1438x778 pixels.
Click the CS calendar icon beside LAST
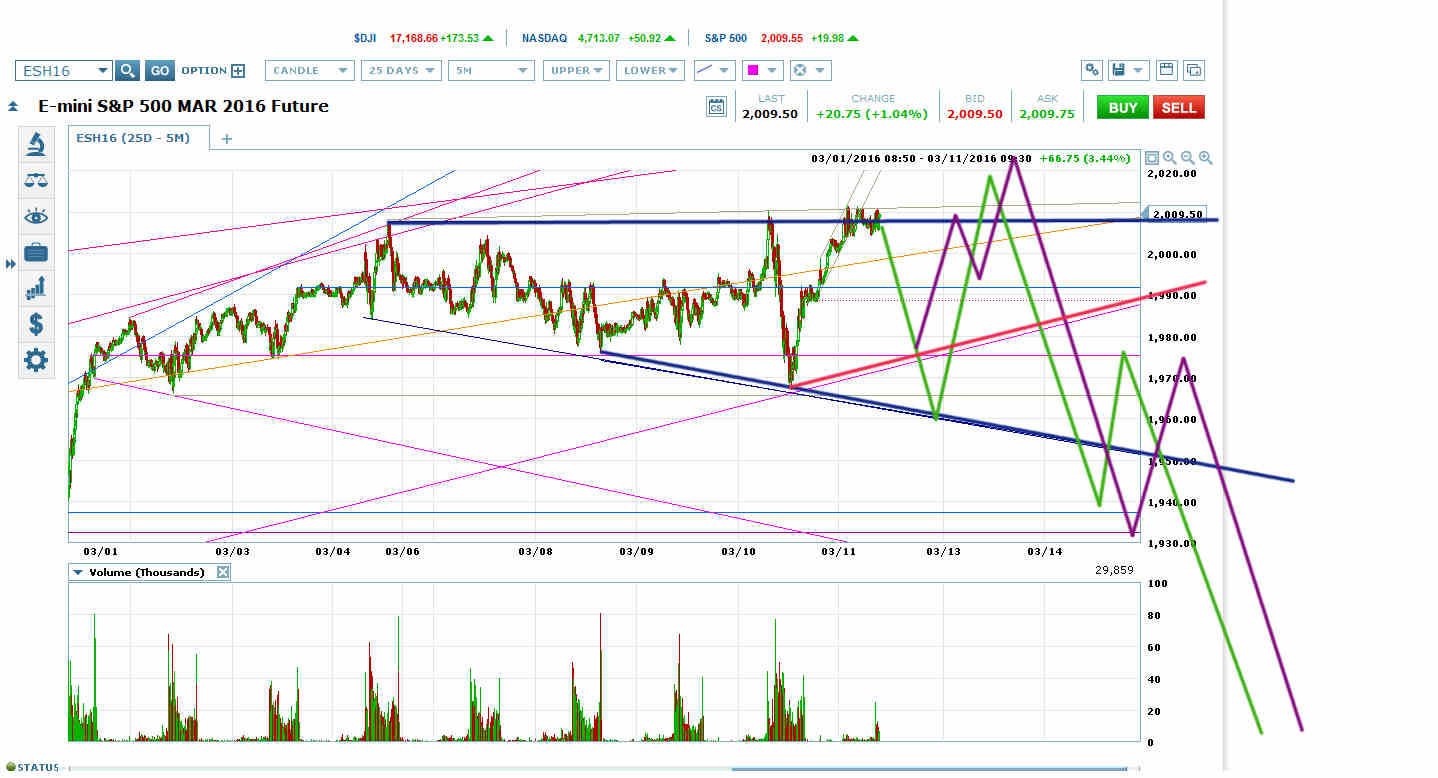[716, 107]
